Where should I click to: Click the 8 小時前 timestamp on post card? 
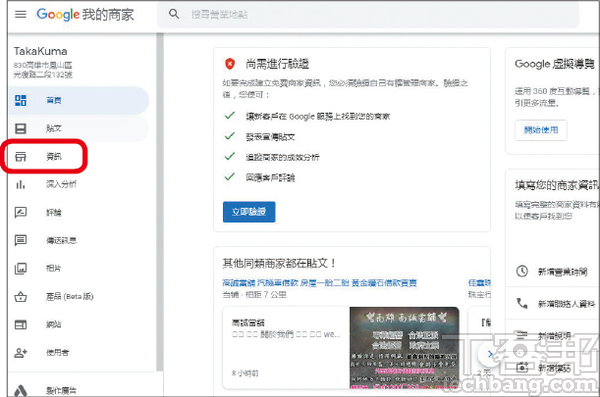coord(245,373)
